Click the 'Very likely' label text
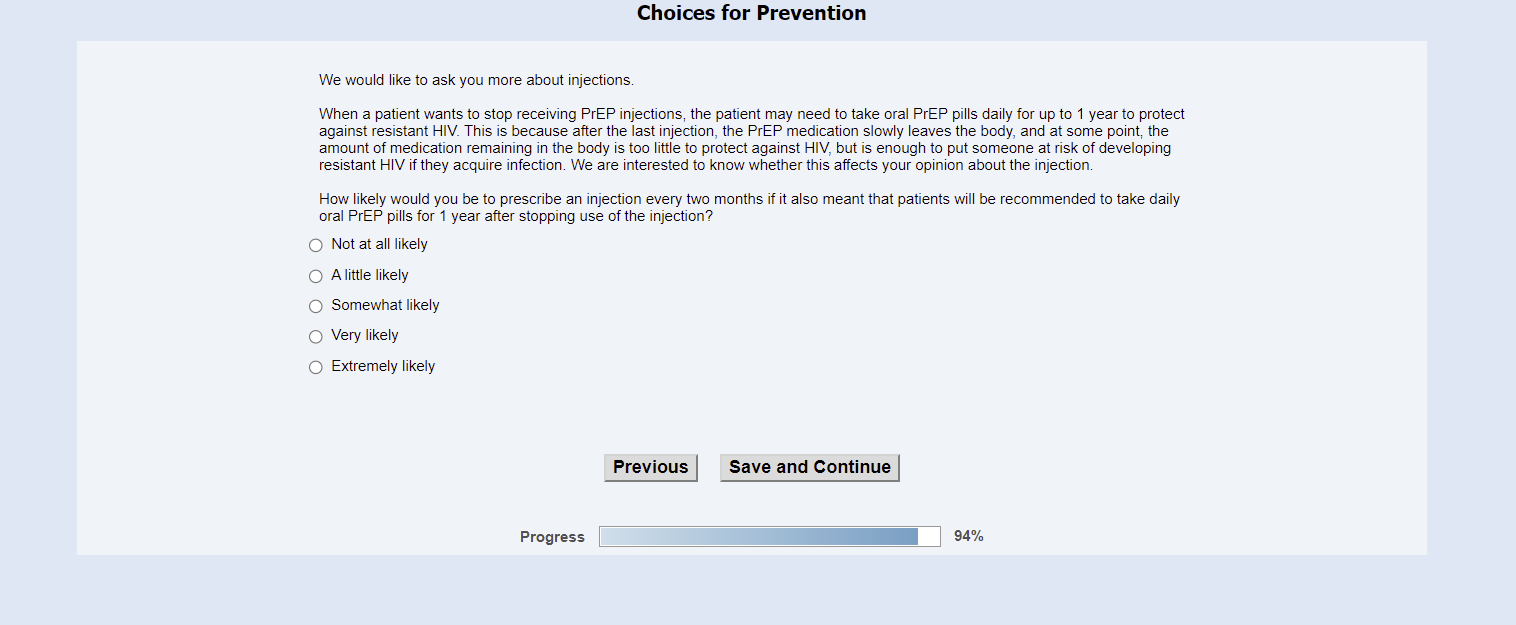Image resolution: width=1516 pixels, height=625 pixels. tap(365, 335)
